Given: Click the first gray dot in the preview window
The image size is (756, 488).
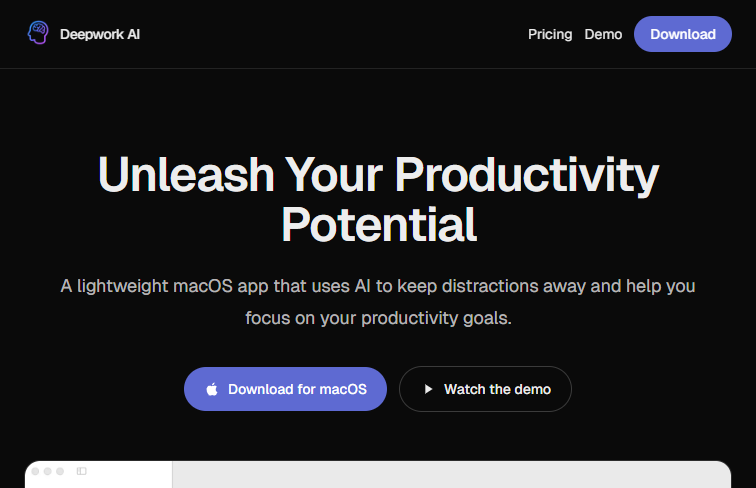Looking at the screenshot, I should click(35, 471).
